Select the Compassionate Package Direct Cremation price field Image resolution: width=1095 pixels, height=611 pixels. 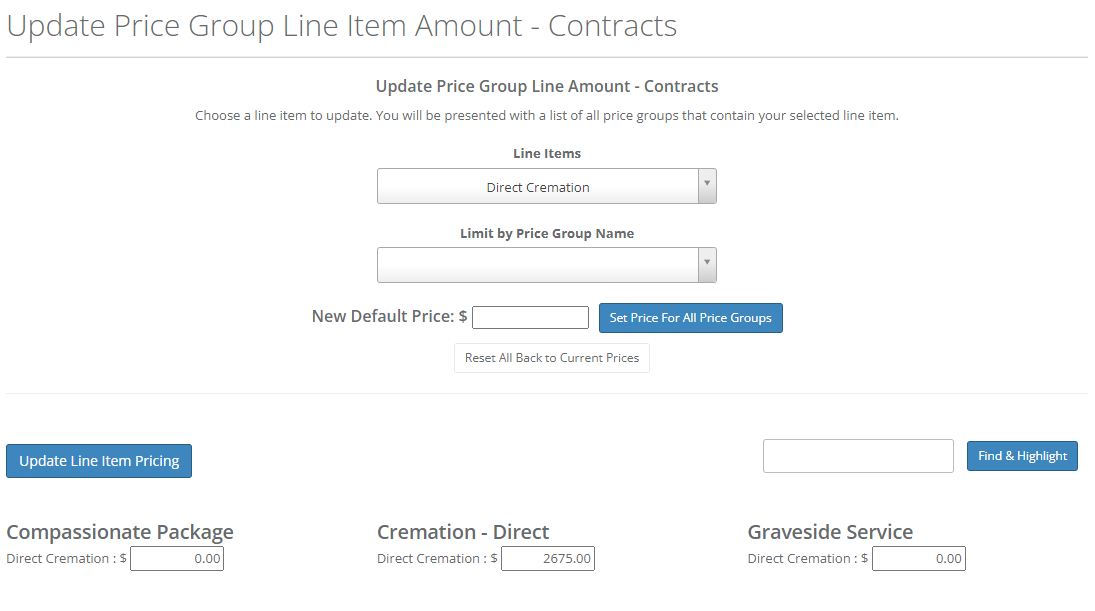point(177,559)
